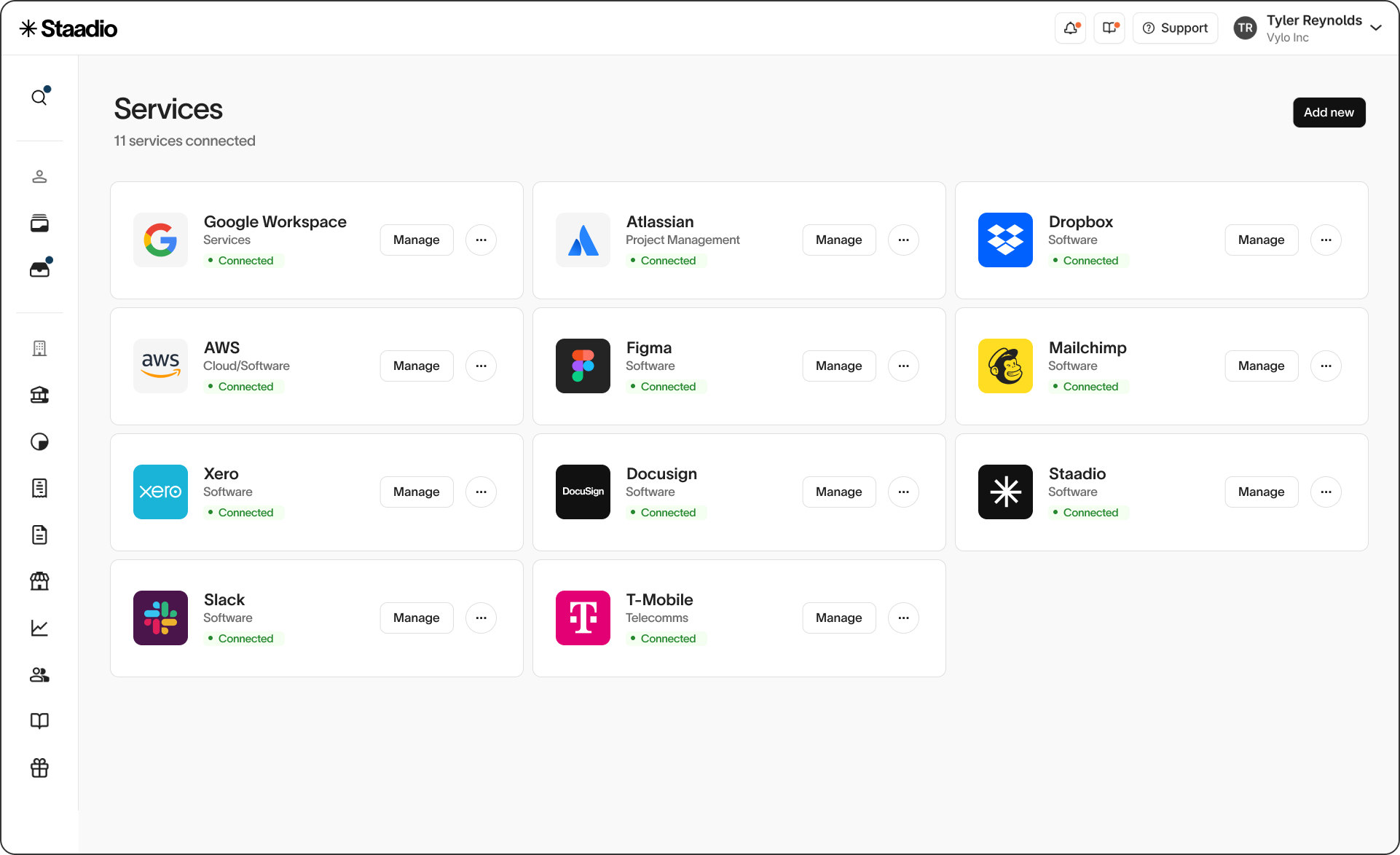Click the 'Cloud/Software' label under AWS

(x=246, y=366)
